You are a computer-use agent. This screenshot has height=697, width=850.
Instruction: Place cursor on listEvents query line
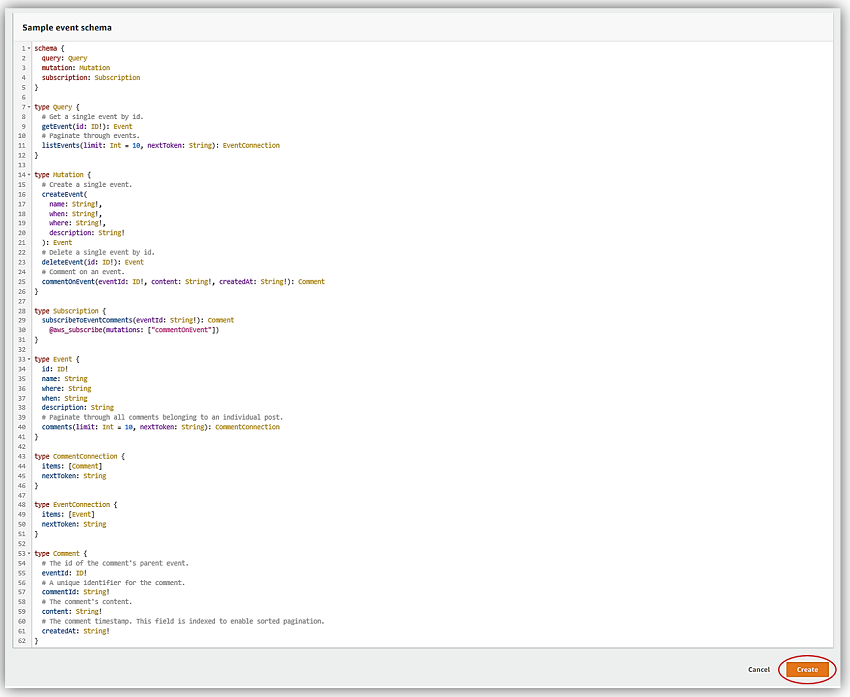[x=160, y=146]
